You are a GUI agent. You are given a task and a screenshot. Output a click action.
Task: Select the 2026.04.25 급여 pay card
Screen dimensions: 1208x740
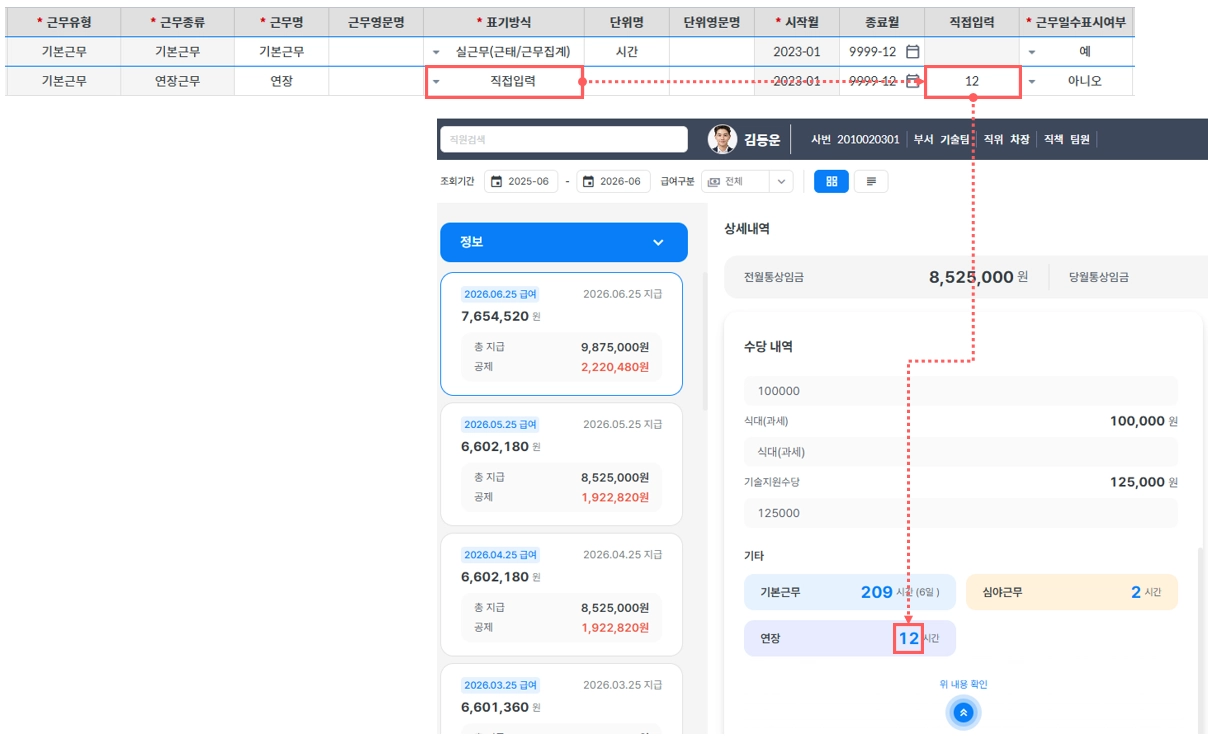[x=561, y=594]
